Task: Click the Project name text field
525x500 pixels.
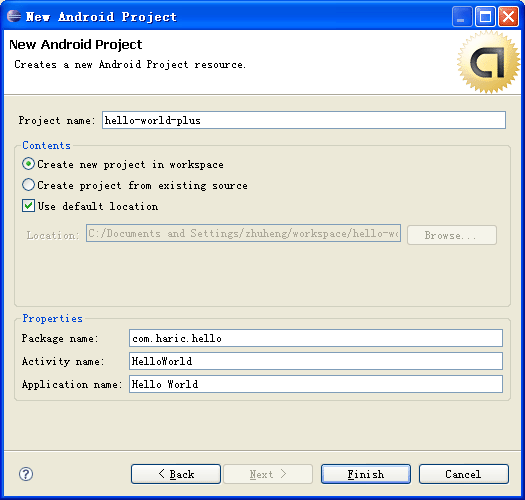Action: click(304, 120)
